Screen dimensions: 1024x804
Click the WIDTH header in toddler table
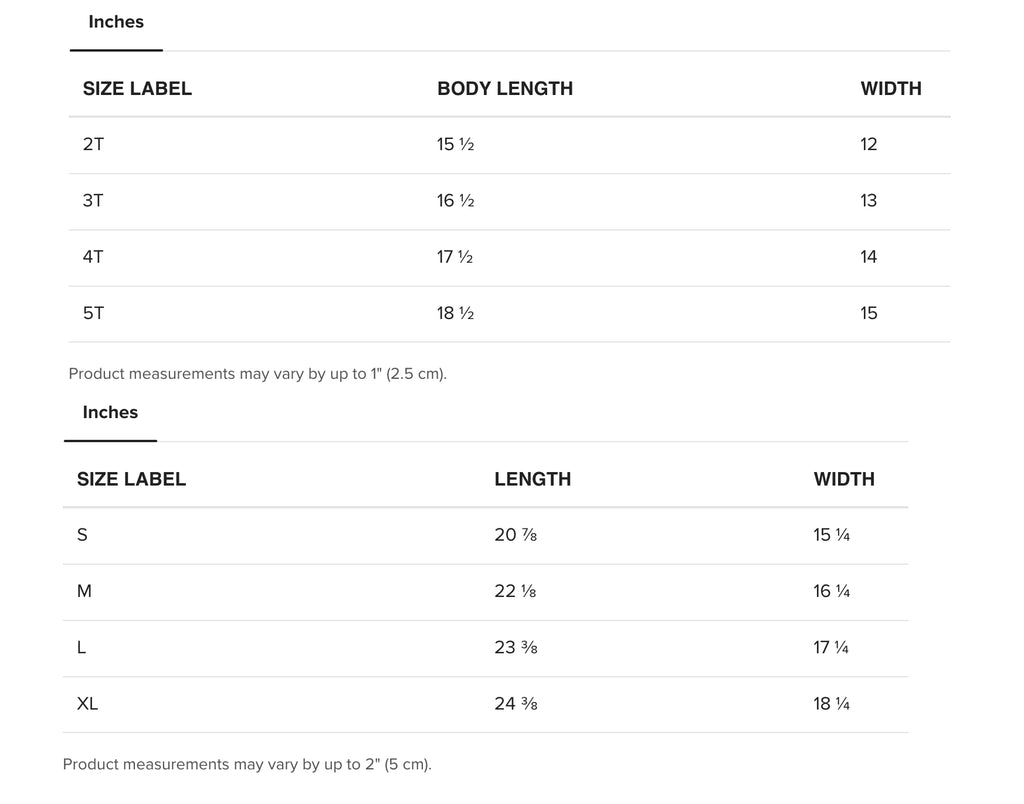891,89
